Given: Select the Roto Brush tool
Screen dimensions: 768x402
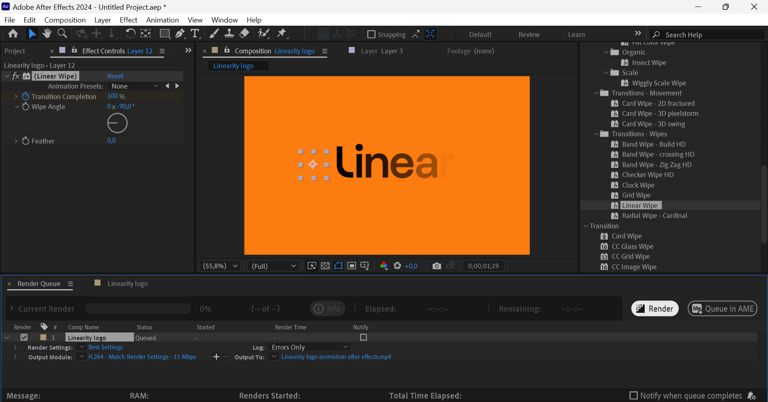Looking at the screenshot, I should coord(264,34).
